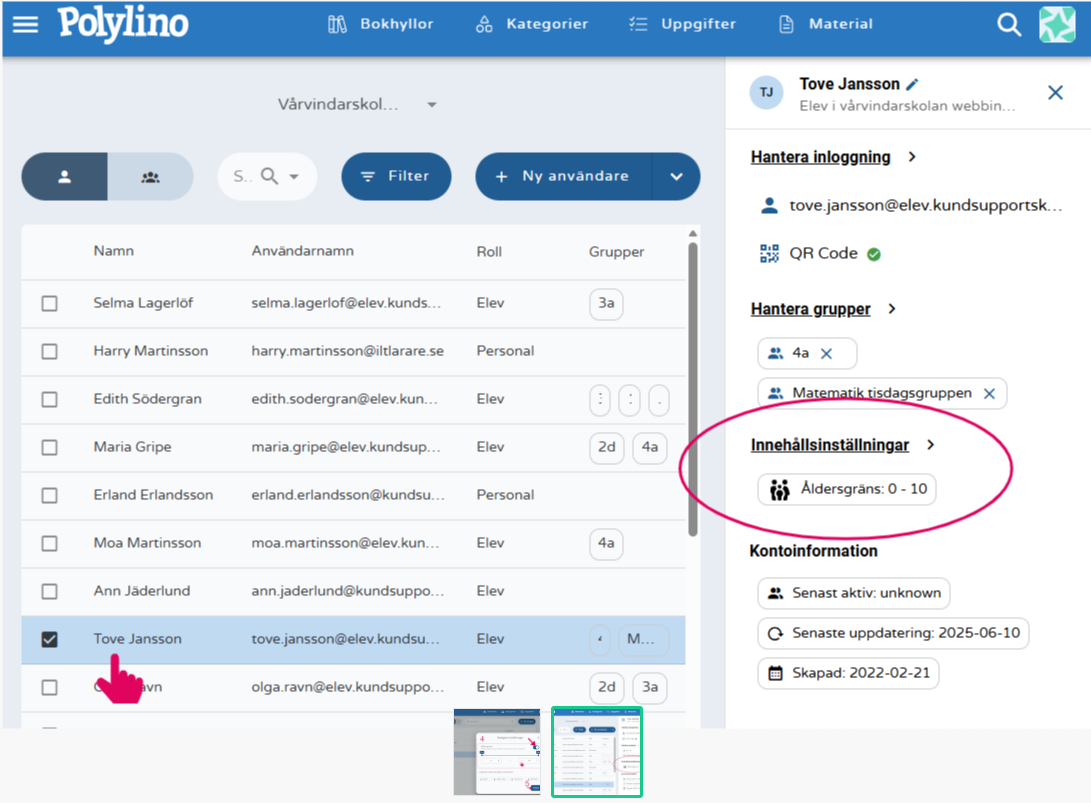Switch to single users view
The width and height of the screenshot is (1091, 803).
pos(65,177)
